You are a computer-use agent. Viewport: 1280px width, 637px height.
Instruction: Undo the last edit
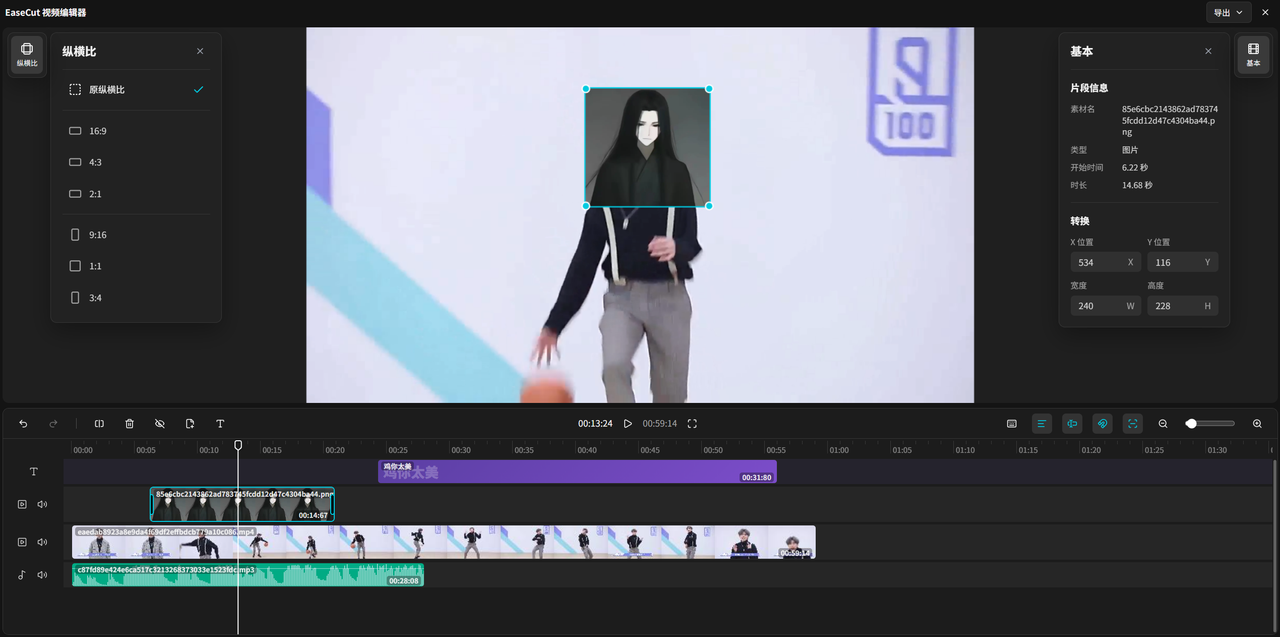coord(24,424)
